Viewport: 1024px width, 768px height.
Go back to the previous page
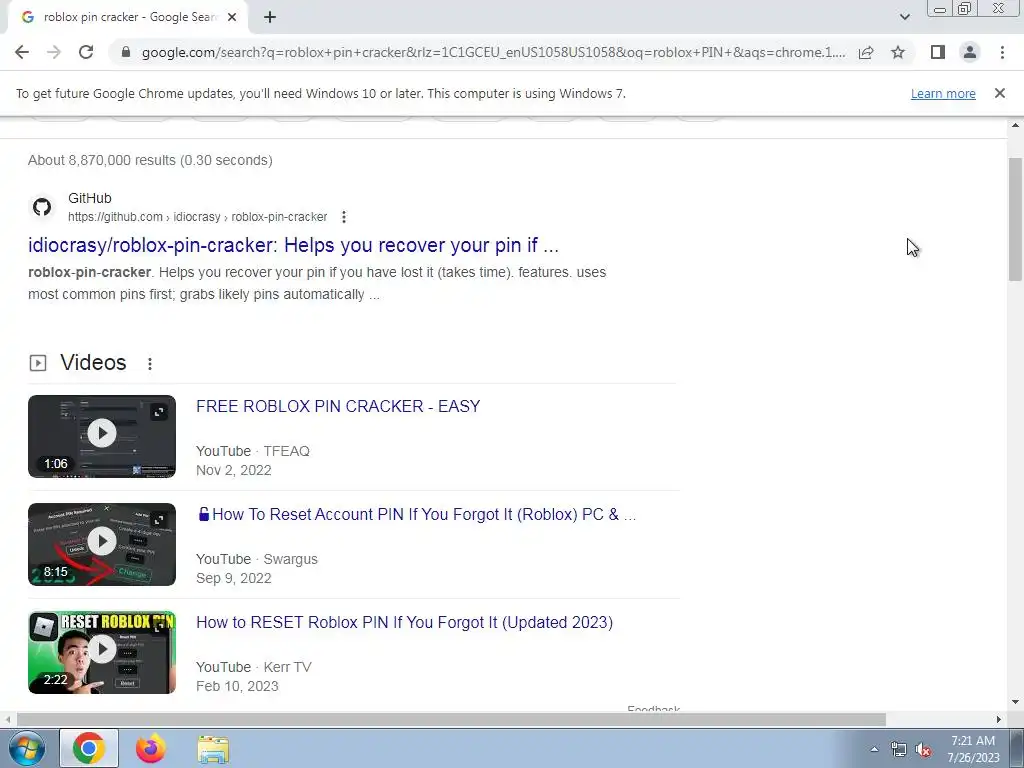(x=22, y=52)
